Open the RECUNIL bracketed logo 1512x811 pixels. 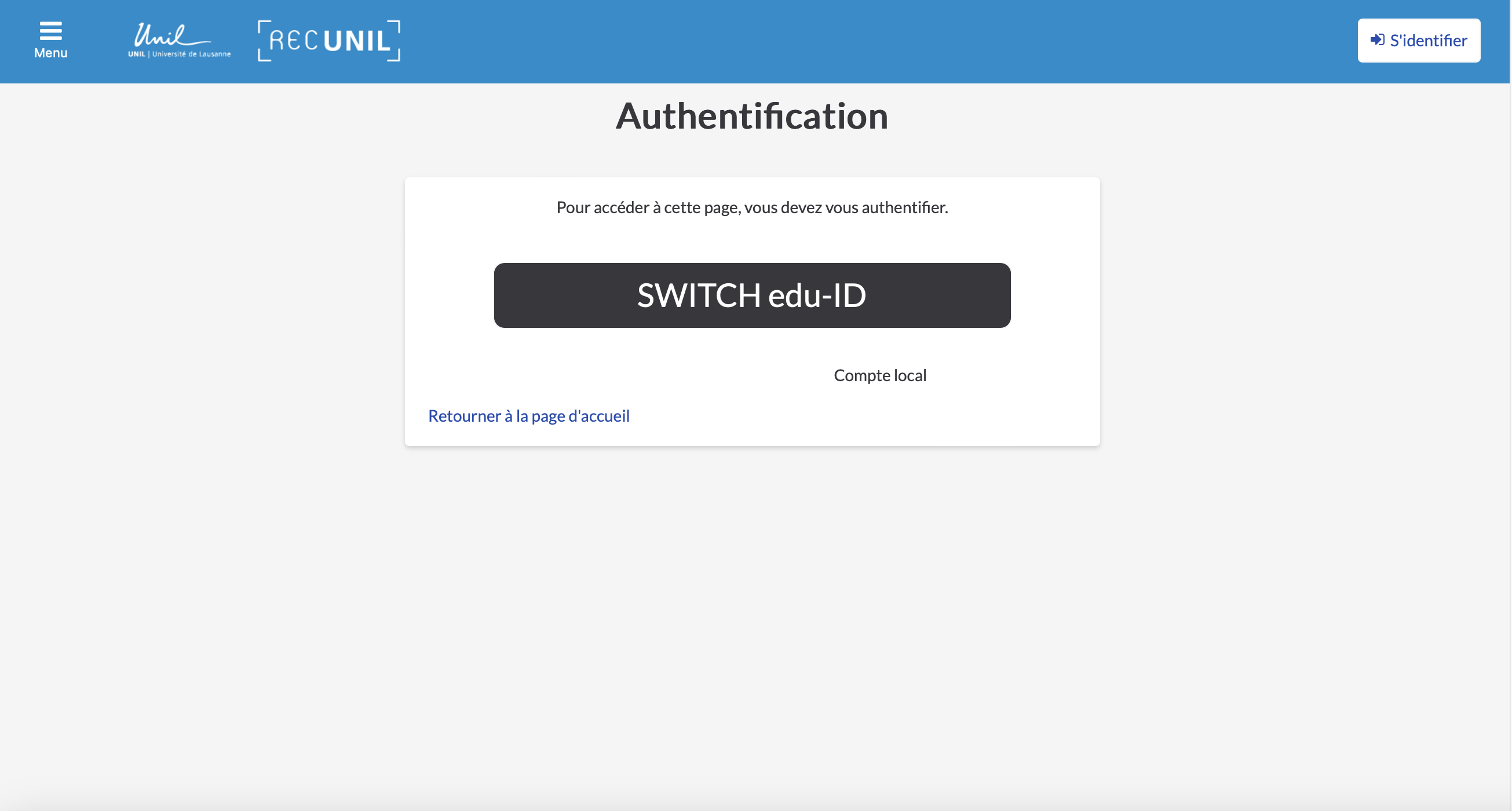pos(328,41)
